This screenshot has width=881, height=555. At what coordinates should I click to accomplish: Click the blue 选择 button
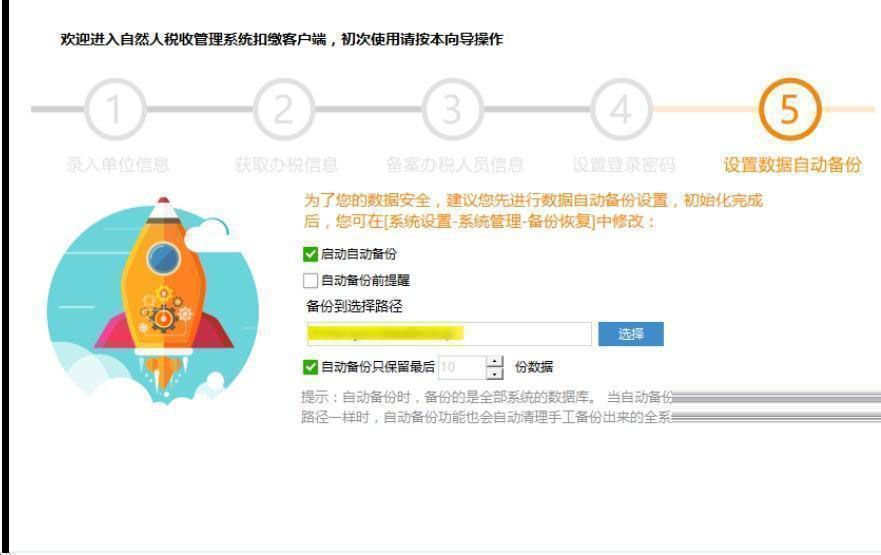tap(631, 334)
